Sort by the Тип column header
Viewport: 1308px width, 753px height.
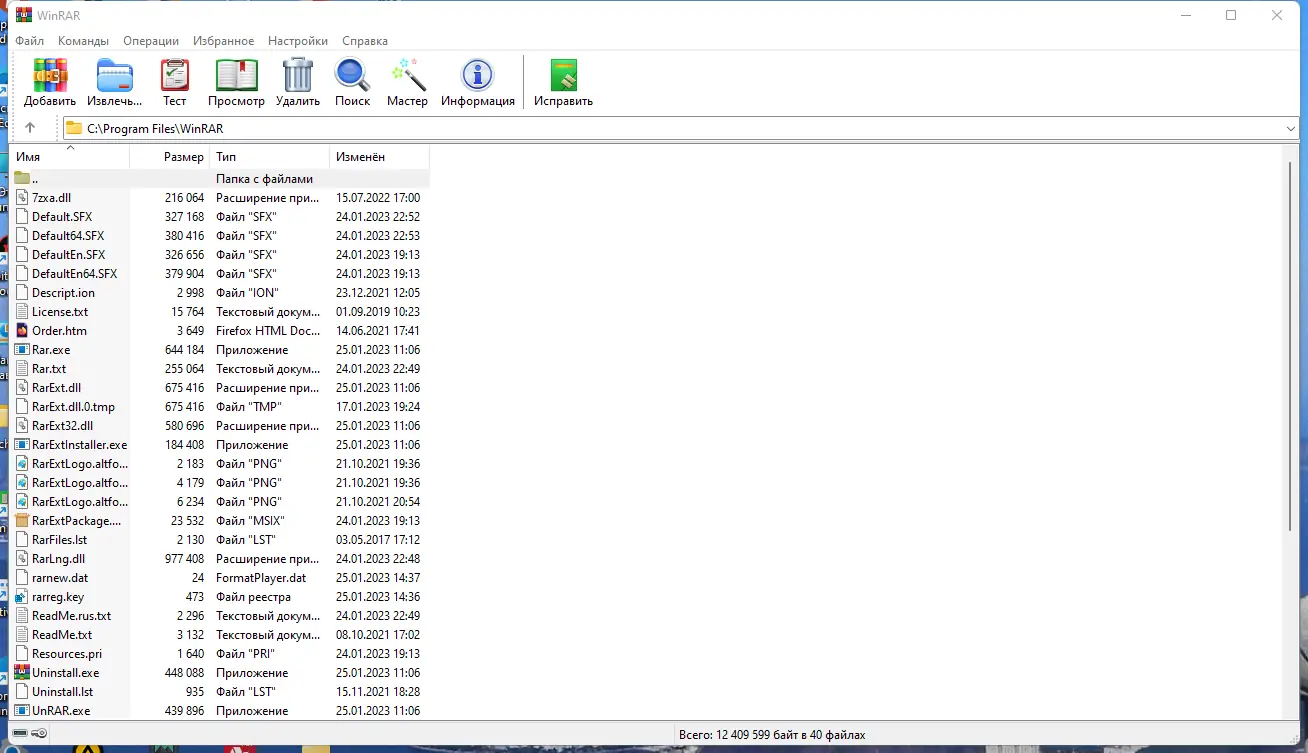point(270,157)
